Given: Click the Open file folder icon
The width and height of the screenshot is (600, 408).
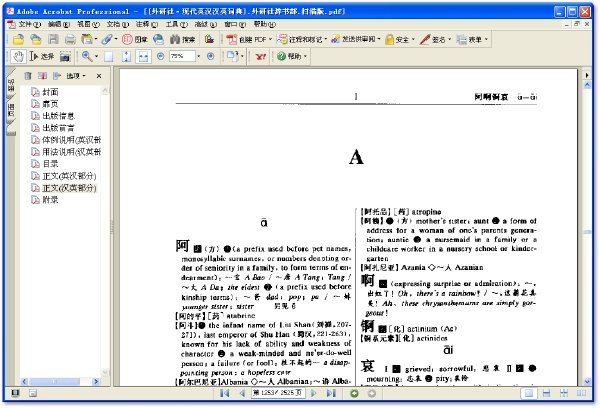Looking at the screenshot, I should pos(18,39).
